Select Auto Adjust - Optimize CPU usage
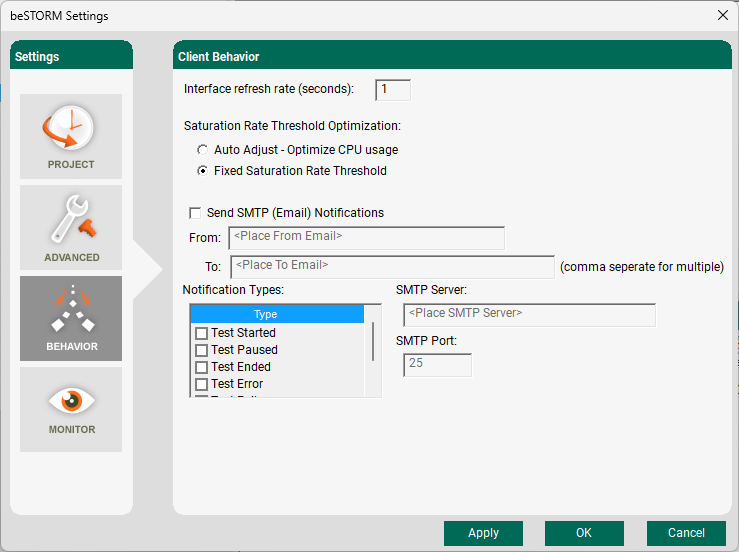 click(x=203, y=150)
